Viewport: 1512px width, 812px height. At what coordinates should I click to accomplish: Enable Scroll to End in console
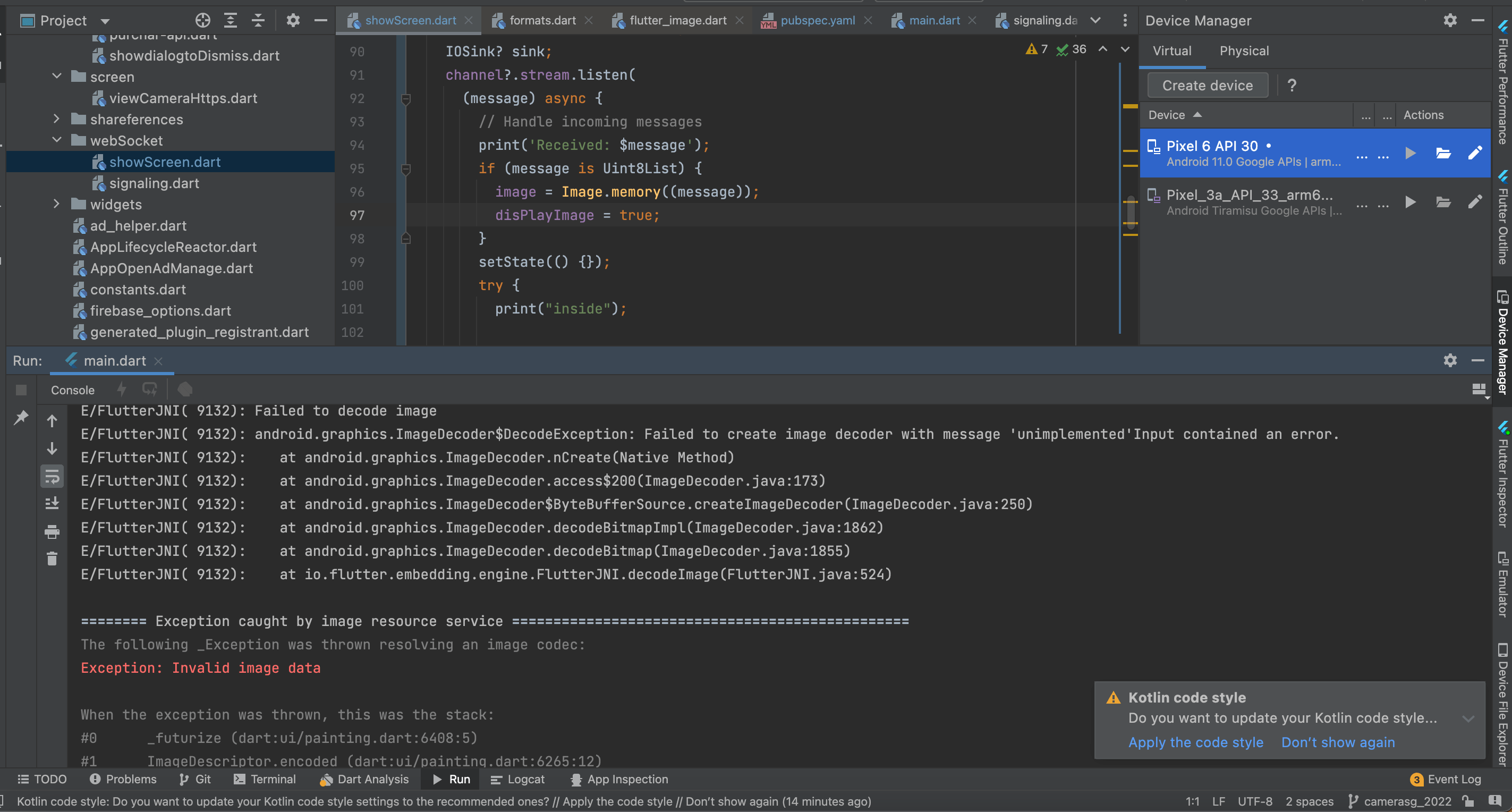[x=52, y=503]
